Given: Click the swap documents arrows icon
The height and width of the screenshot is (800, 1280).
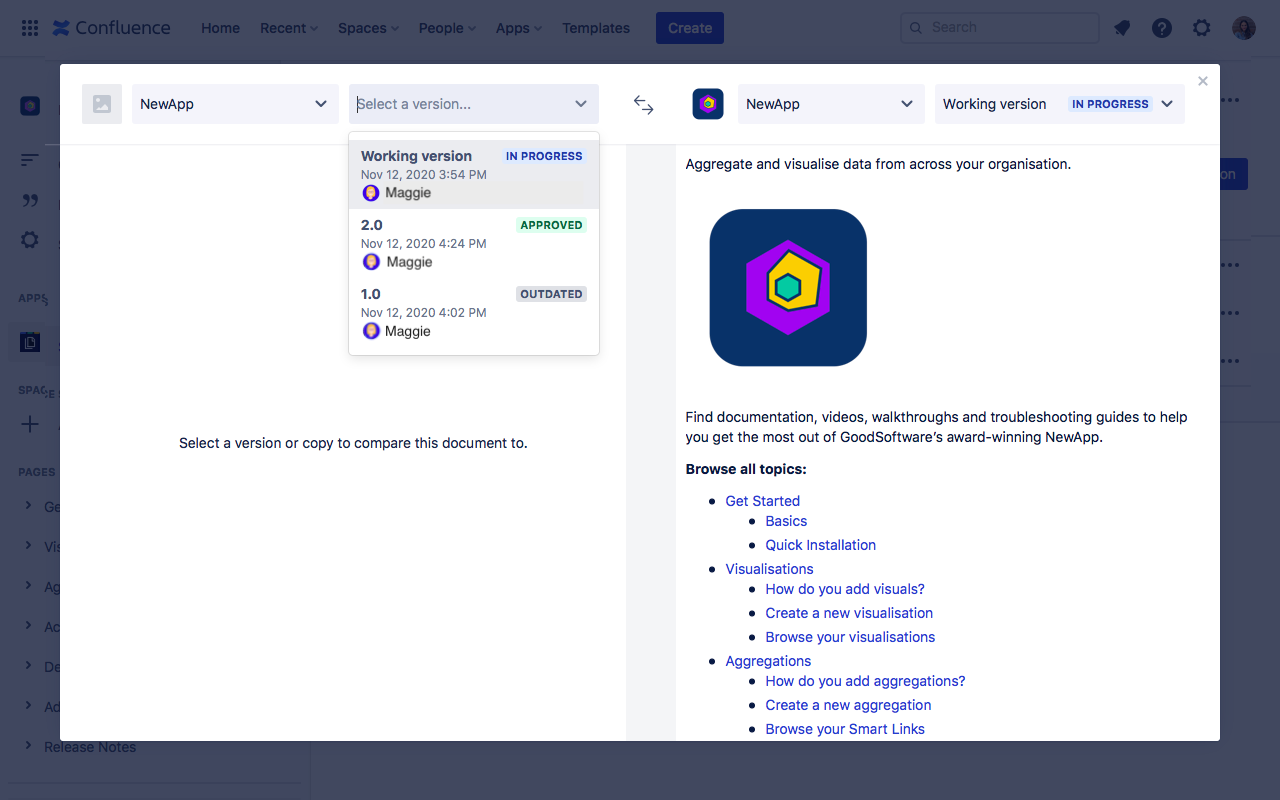Looking at the screenshot, I should [643, 105].
